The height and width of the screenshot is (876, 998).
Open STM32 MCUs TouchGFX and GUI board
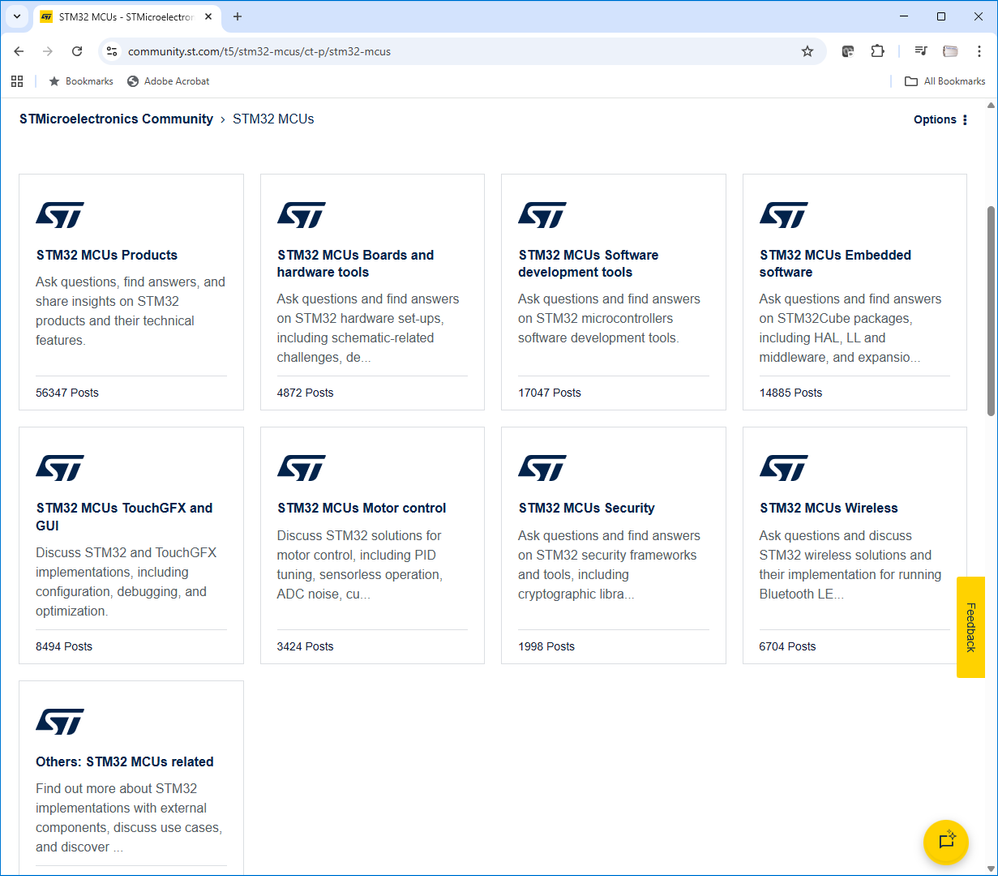coord(124,516)
